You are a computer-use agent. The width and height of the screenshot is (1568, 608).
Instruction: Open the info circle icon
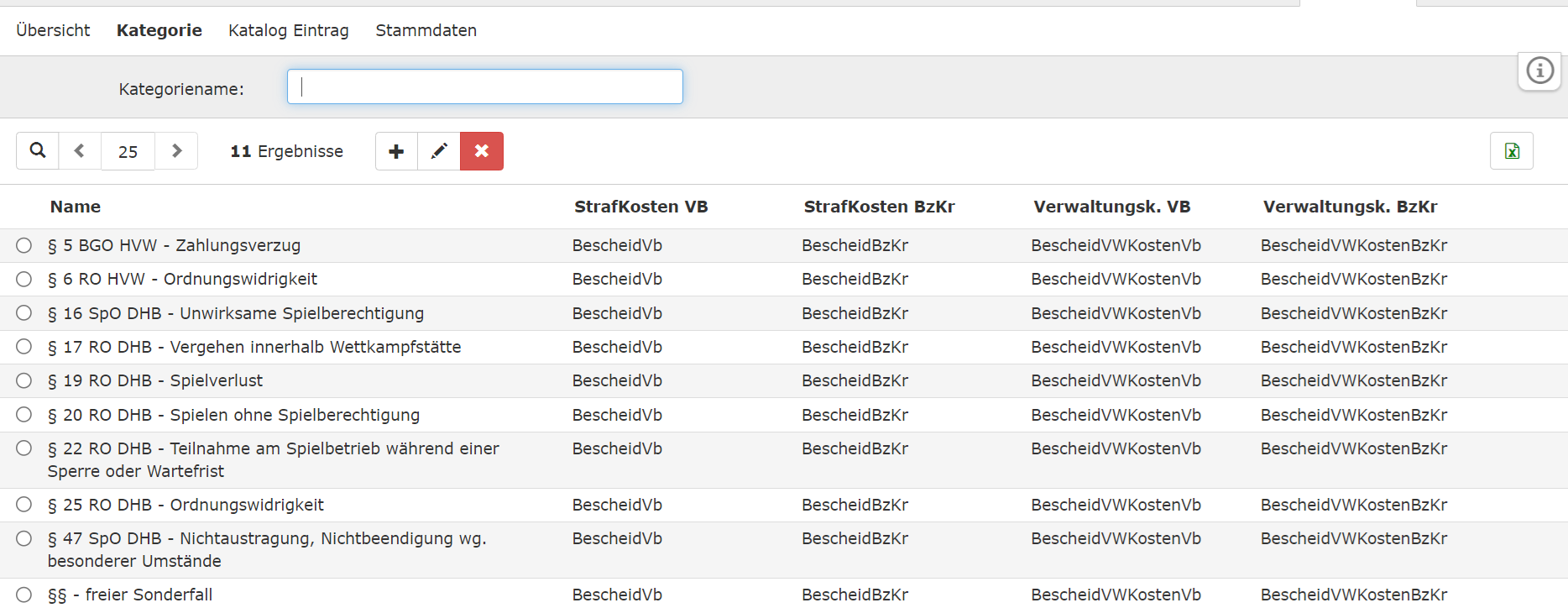[x=1539, y=71]
